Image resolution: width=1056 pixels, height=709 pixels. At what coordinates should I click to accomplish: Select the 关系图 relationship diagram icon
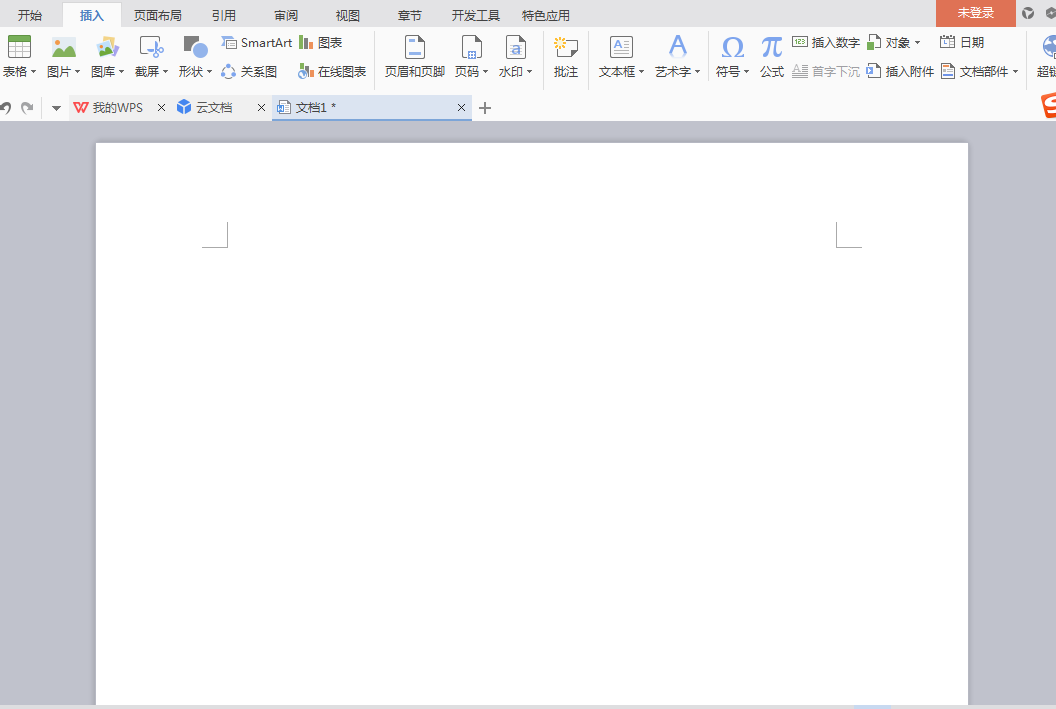tap(229, 72)
